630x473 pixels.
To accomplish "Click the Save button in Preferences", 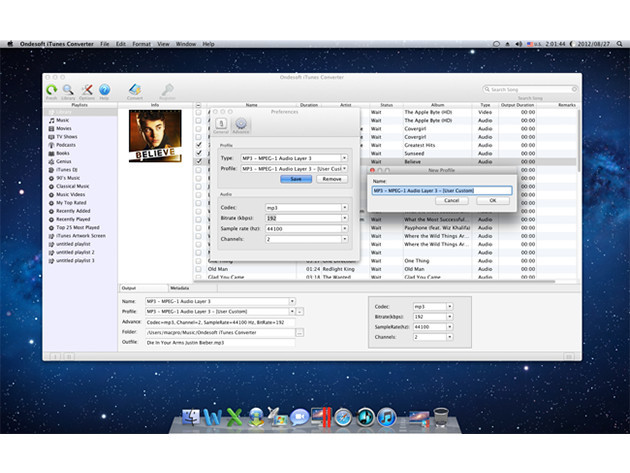I will pos(296,179).
